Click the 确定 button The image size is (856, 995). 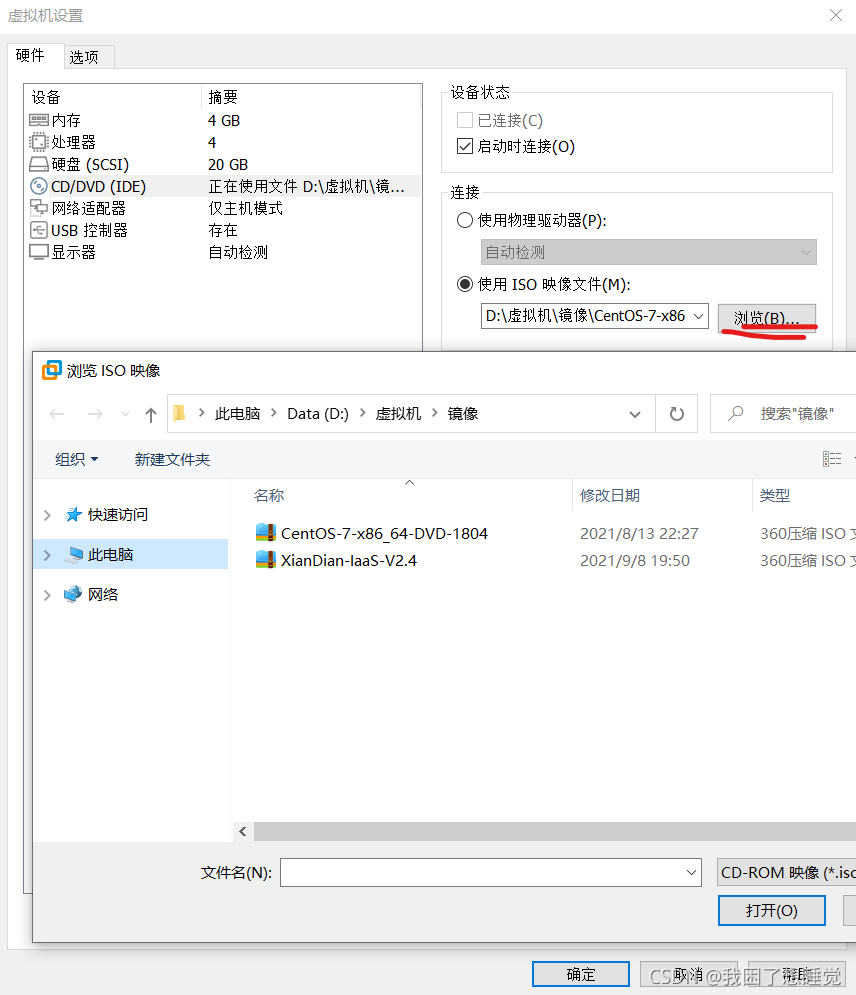(581, 974)
